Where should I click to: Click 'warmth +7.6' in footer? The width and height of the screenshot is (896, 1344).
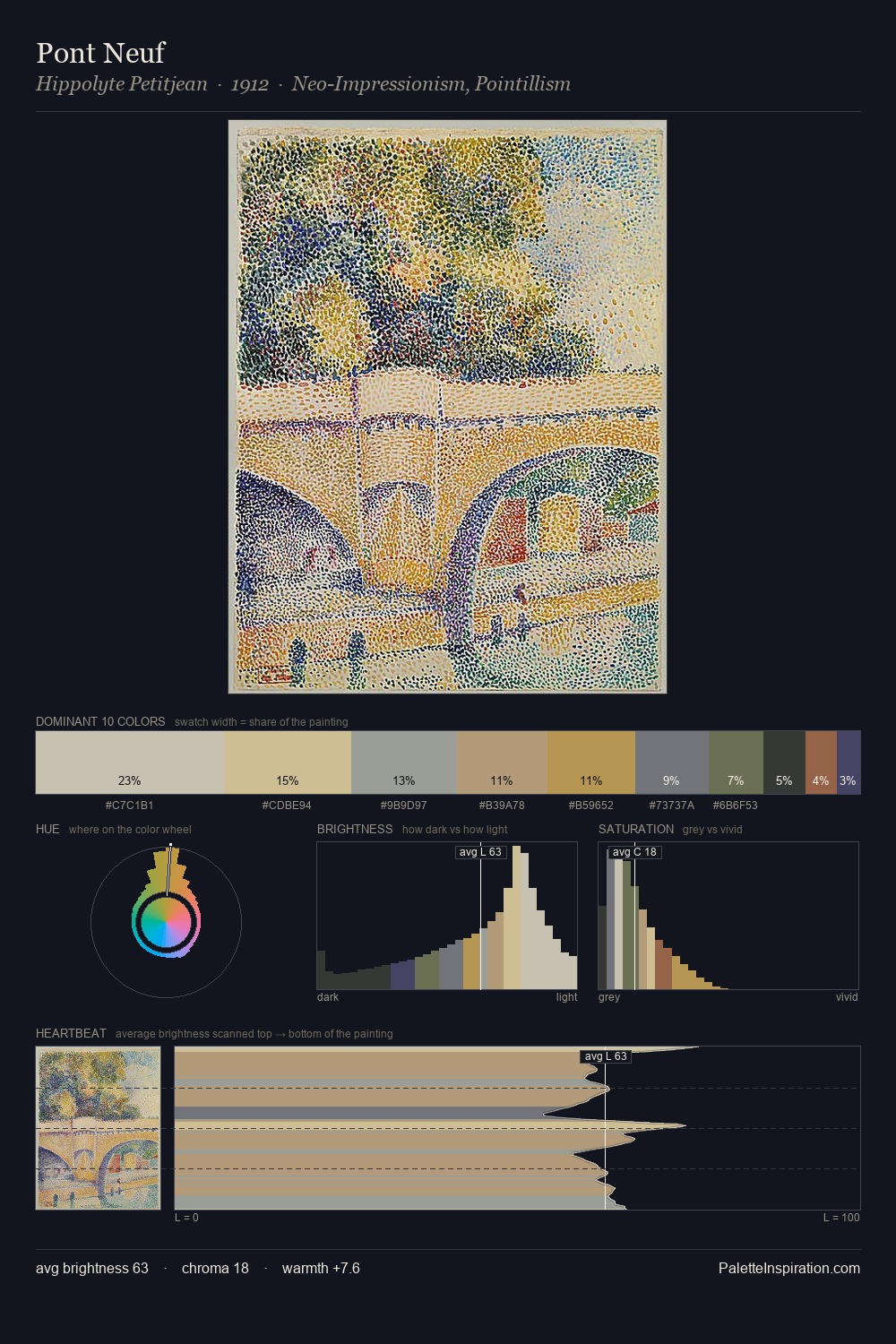coord(321,1268)
